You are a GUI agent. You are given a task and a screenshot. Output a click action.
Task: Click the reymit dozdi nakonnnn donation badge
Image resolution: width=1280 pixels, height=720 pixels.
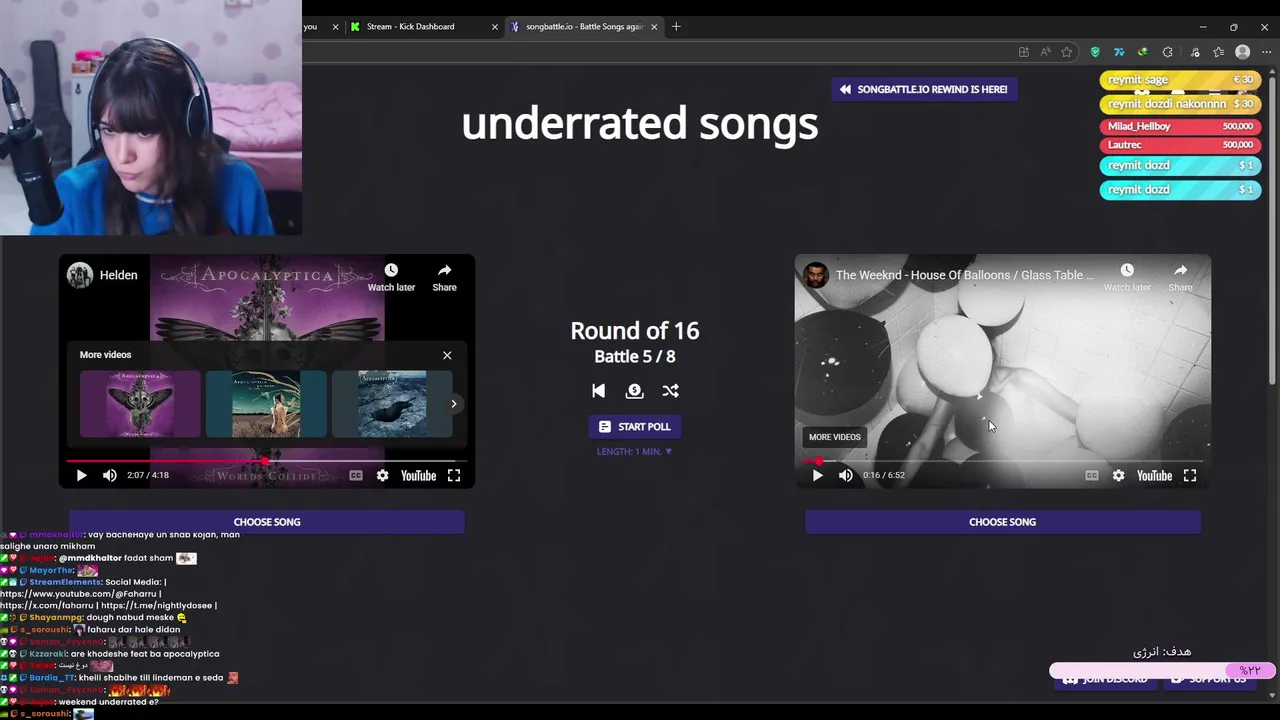coord(1180,104)
